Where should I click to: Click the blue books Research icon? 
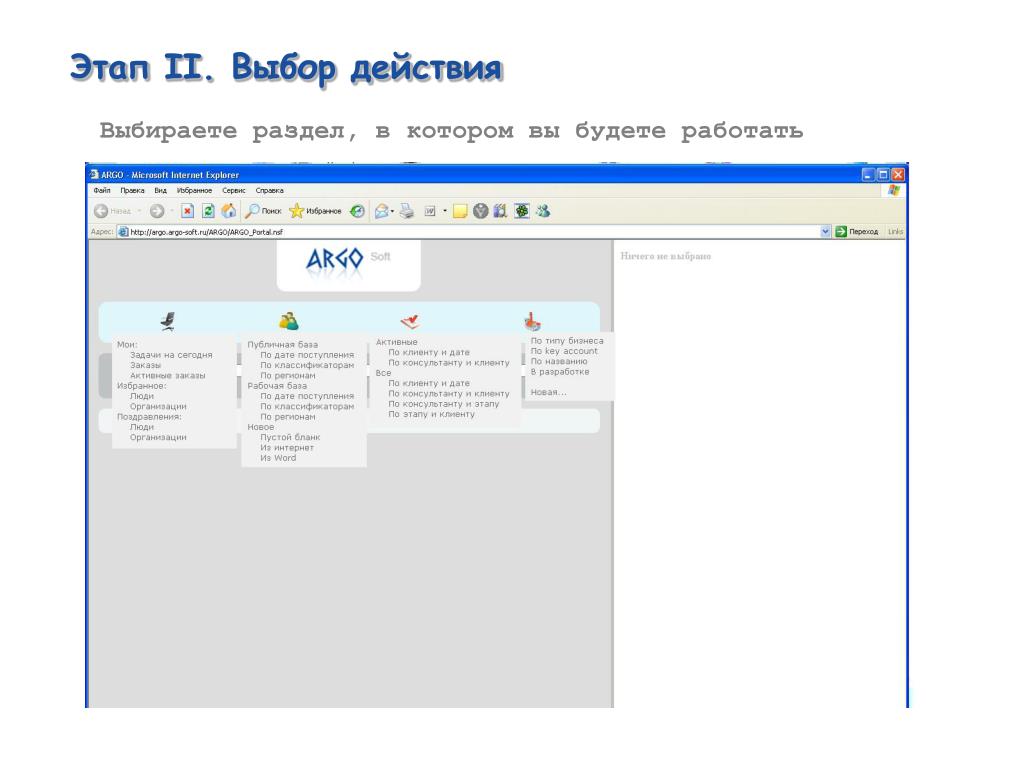click(x=500, y=211)
